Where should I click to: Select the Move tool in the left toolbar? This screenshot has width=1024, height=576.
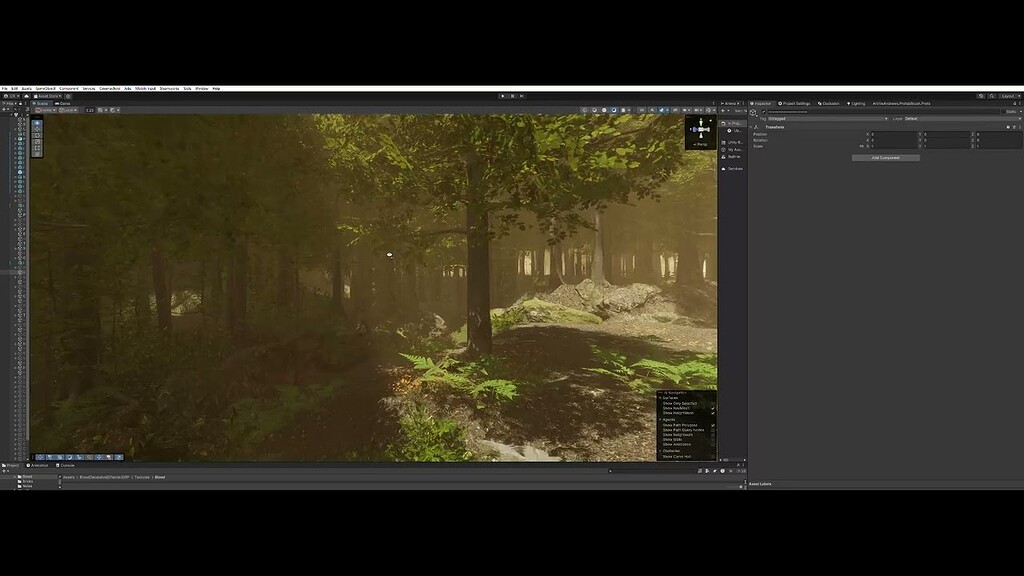[x=38, y=129]
